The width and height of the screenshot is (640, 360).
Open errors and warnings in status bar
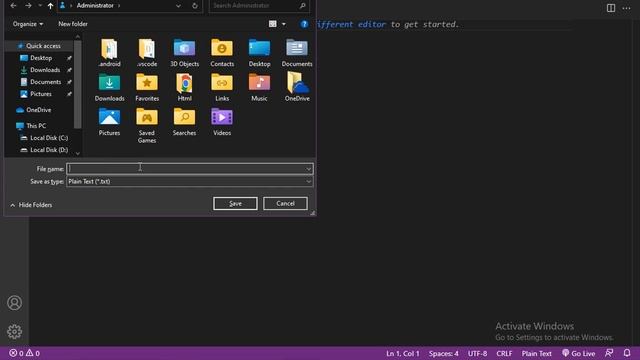pos(24,353)
